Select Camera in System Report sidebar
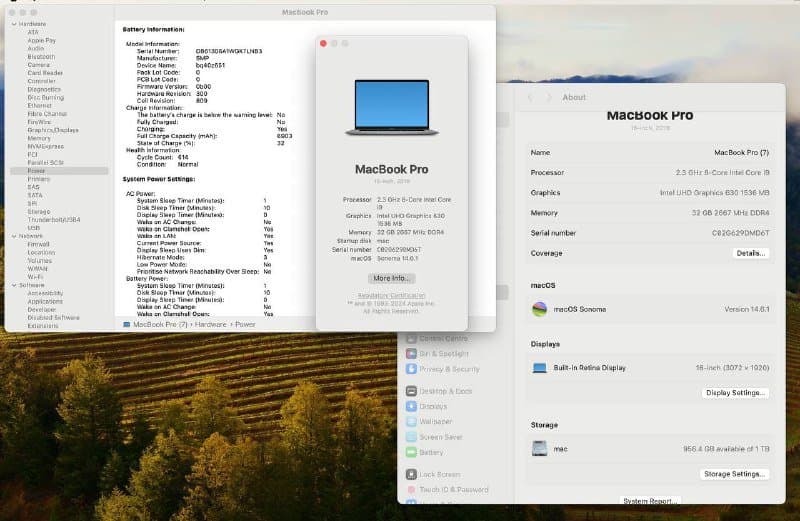 pyautogui.click(x=39, y=65)
